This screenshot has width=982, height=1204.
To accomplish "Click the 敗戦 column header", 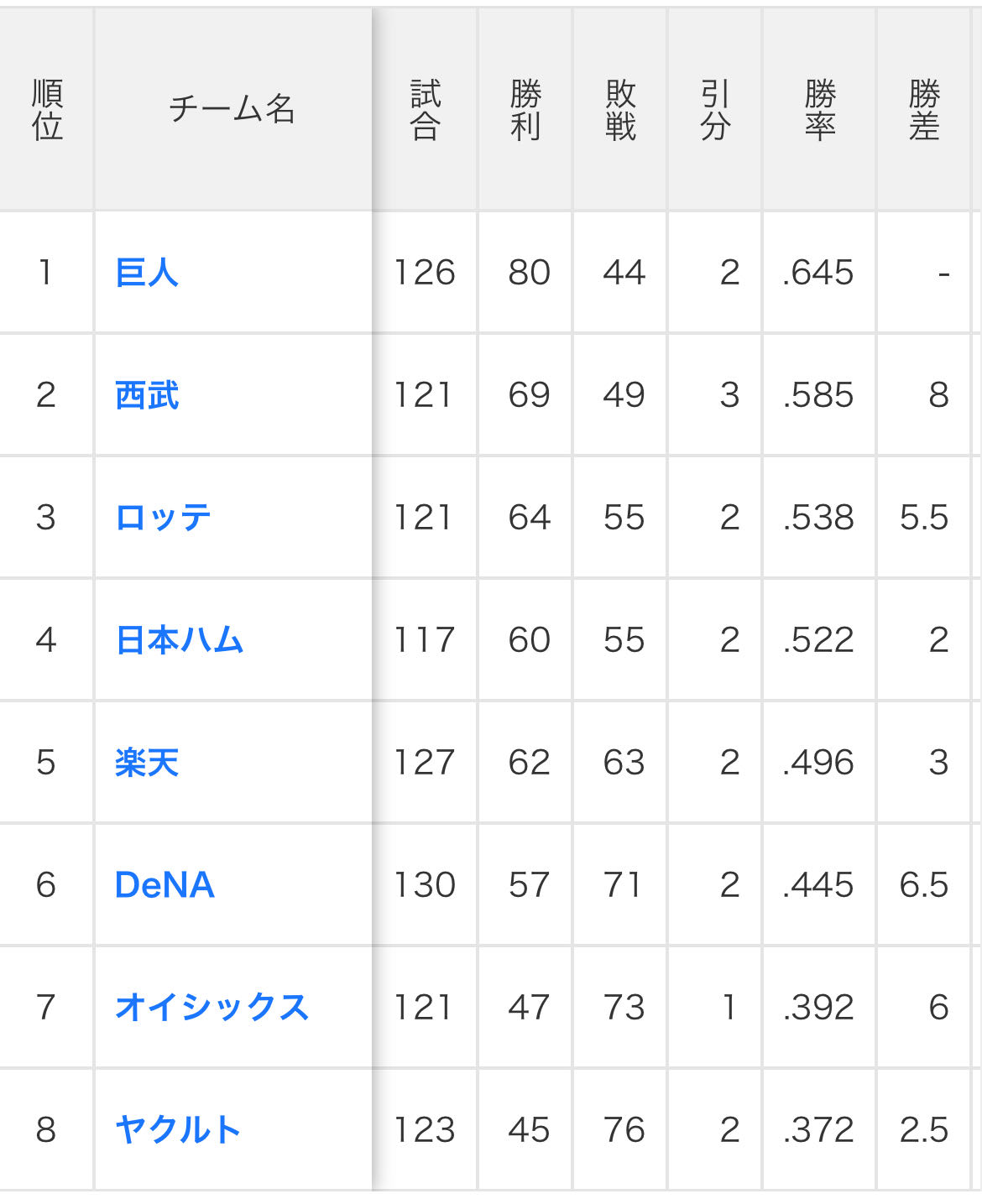I will (x=620, y=110).
